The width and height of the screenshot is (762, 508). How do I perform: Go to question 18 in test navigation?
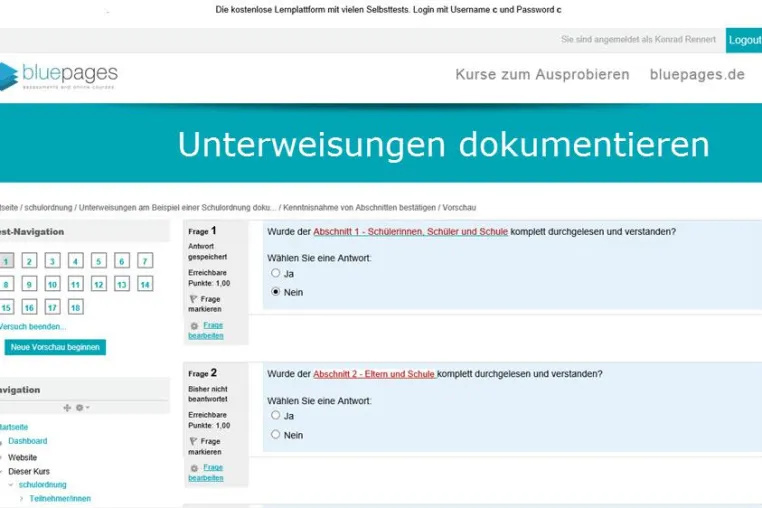[75, 307]
